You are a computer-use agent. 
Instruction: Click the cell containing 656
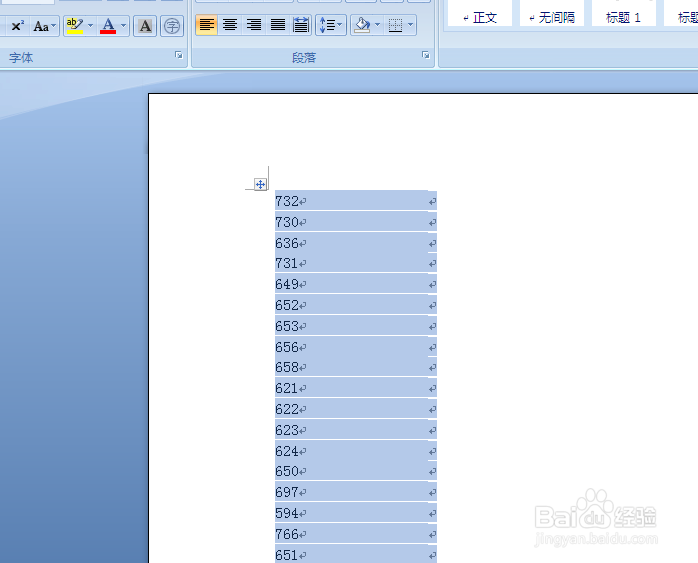[x=352, y=347]
